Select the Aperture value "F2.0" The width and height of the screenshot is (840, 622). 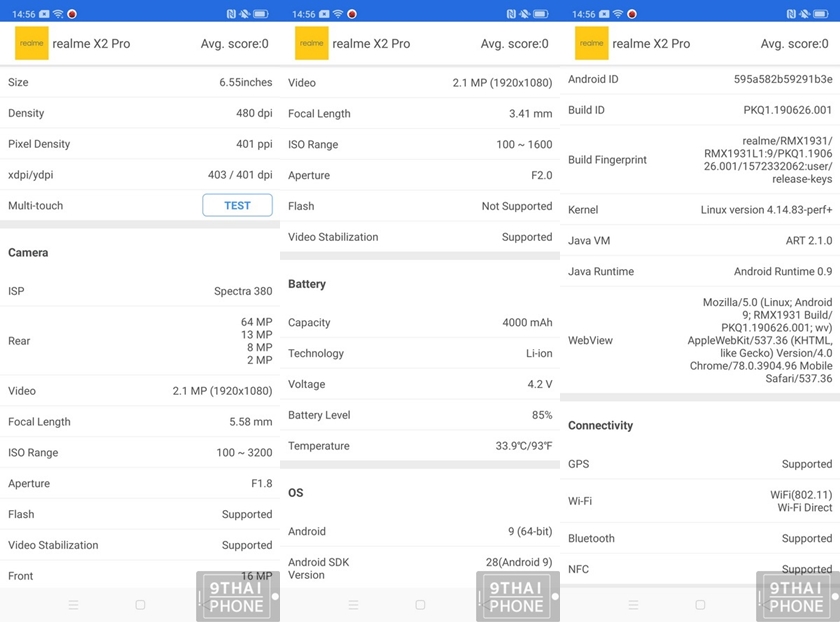pyautogui.click(x=542, y=175)
